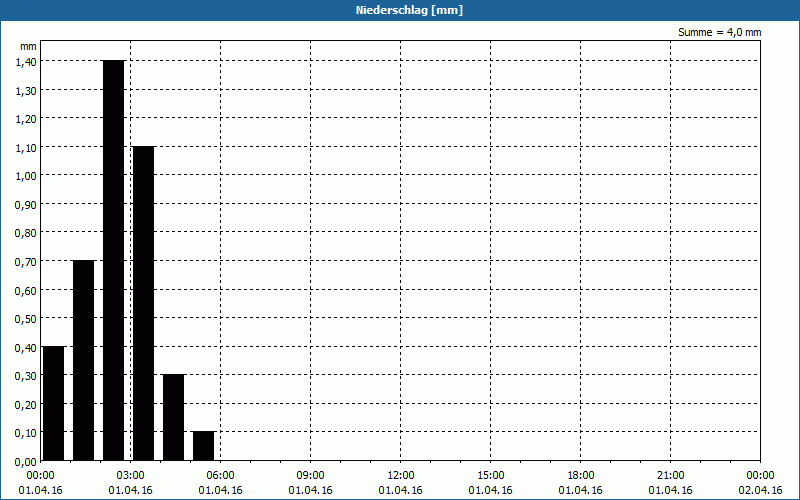800x500 pixels.
Task: Click the 0,20 y-axis label
Action: (x=26, y=405)
